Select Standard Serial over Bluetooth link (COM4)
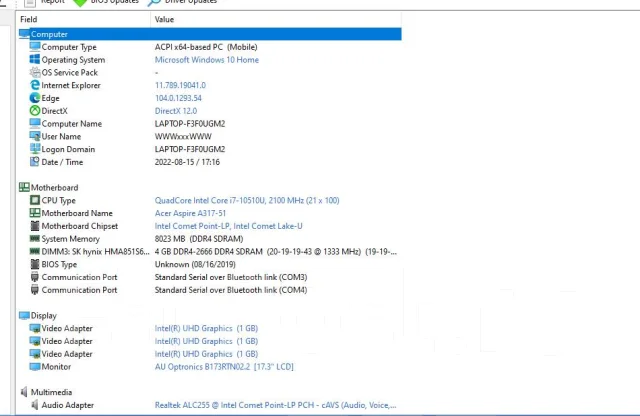Screen dimensions: 640x416 point(231,290)
